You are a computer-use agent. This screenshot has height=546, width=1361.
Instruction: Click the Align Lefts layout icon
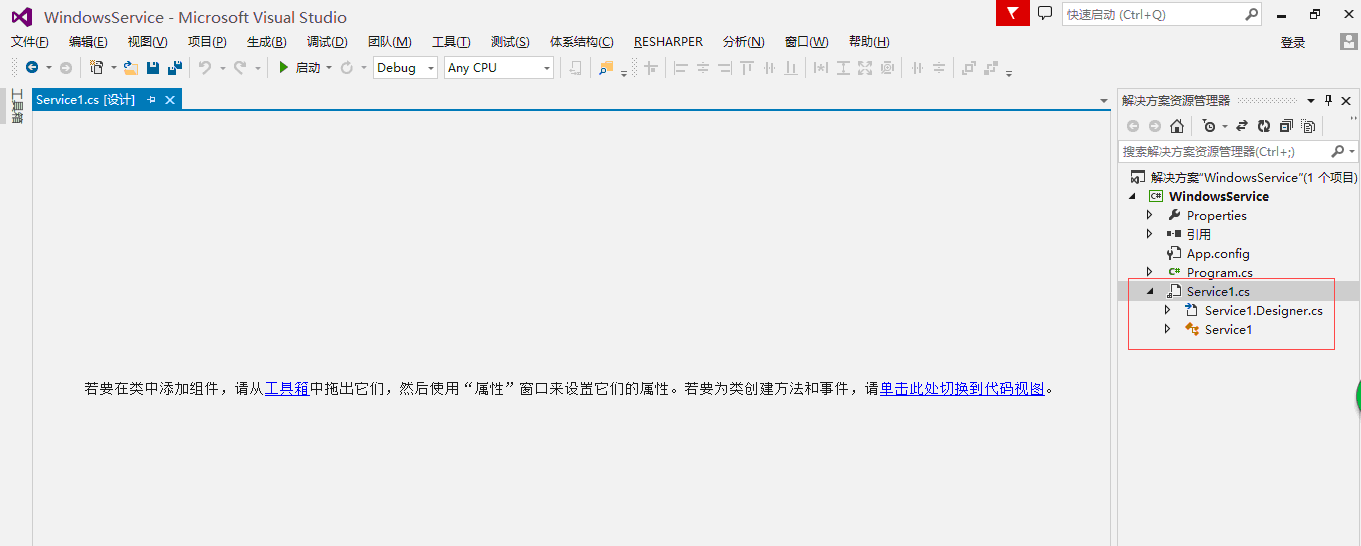pos(681,67)
